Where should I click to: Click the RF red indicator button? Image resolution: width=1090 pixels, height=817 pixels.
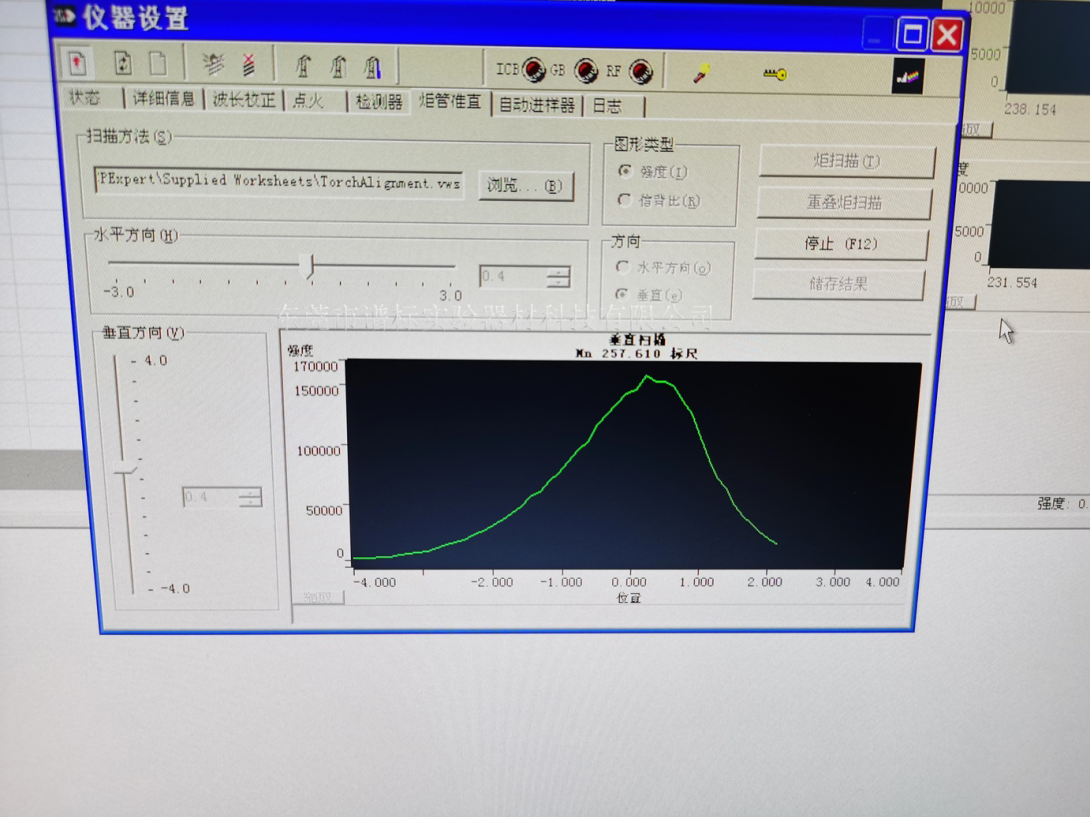(639, 71)
